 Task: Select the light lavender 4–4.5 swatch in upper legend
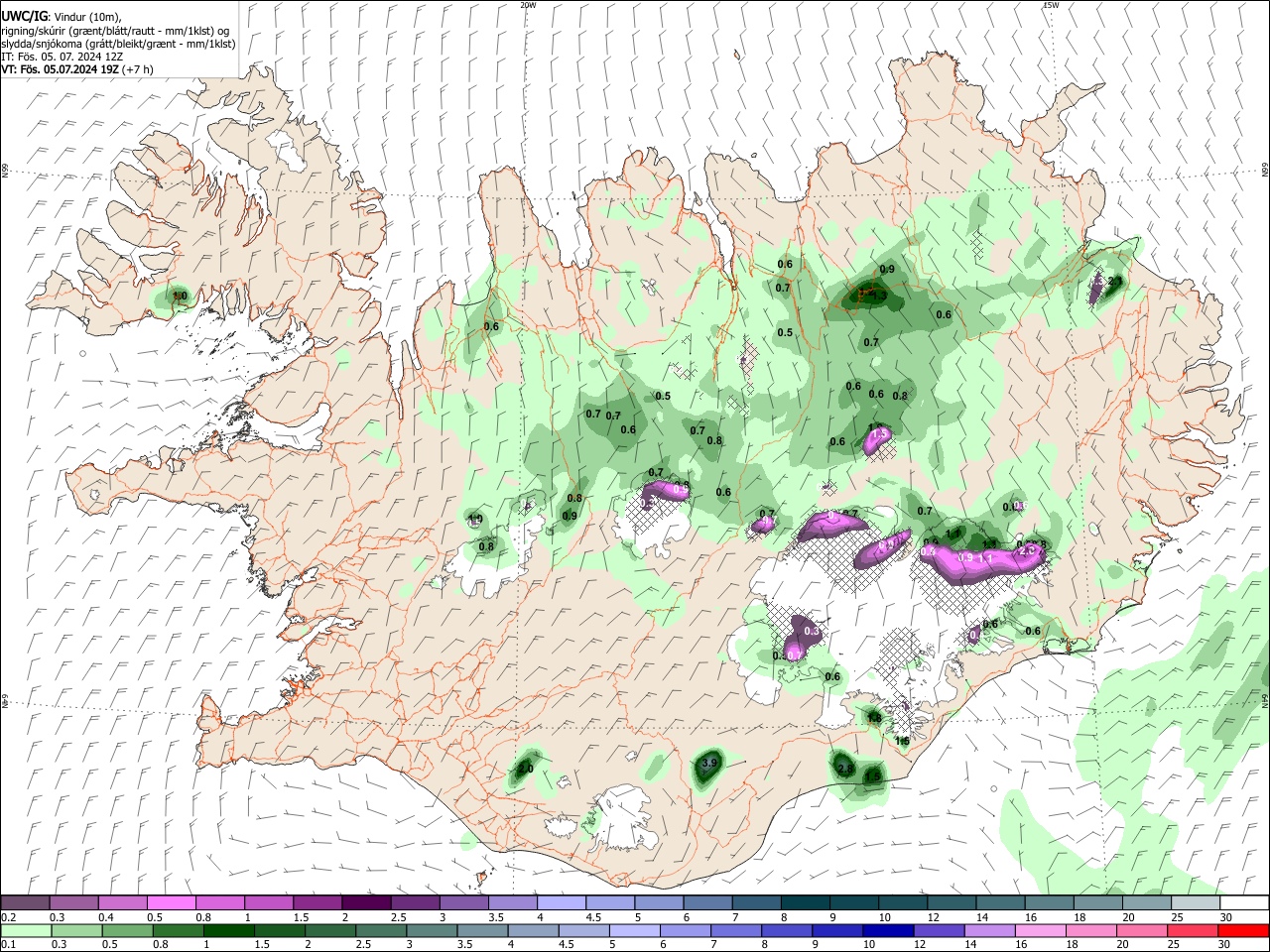[x=561, y=902]
